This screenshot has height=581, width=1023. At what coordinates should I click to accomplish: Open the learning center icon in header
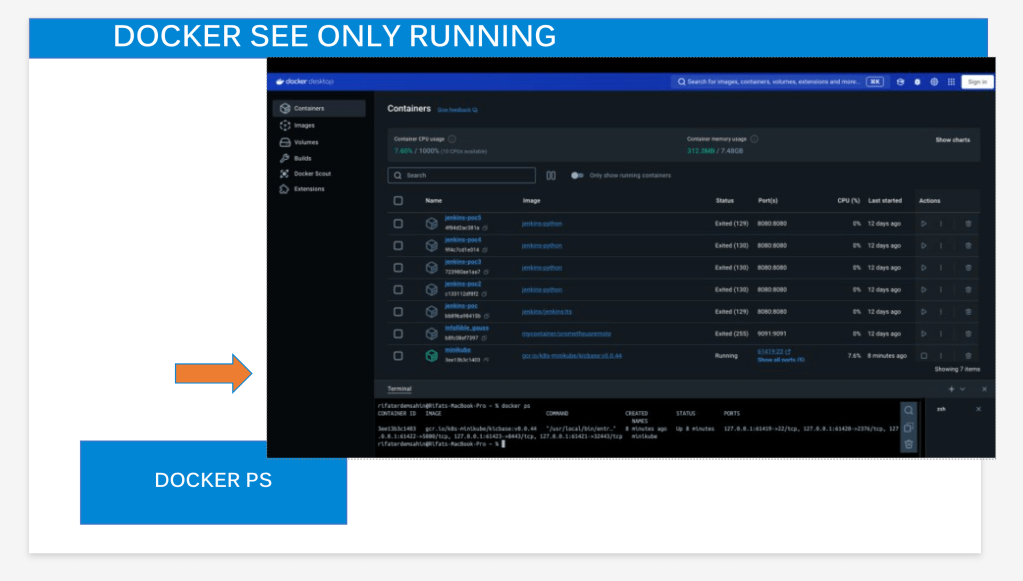coord(900,82)
